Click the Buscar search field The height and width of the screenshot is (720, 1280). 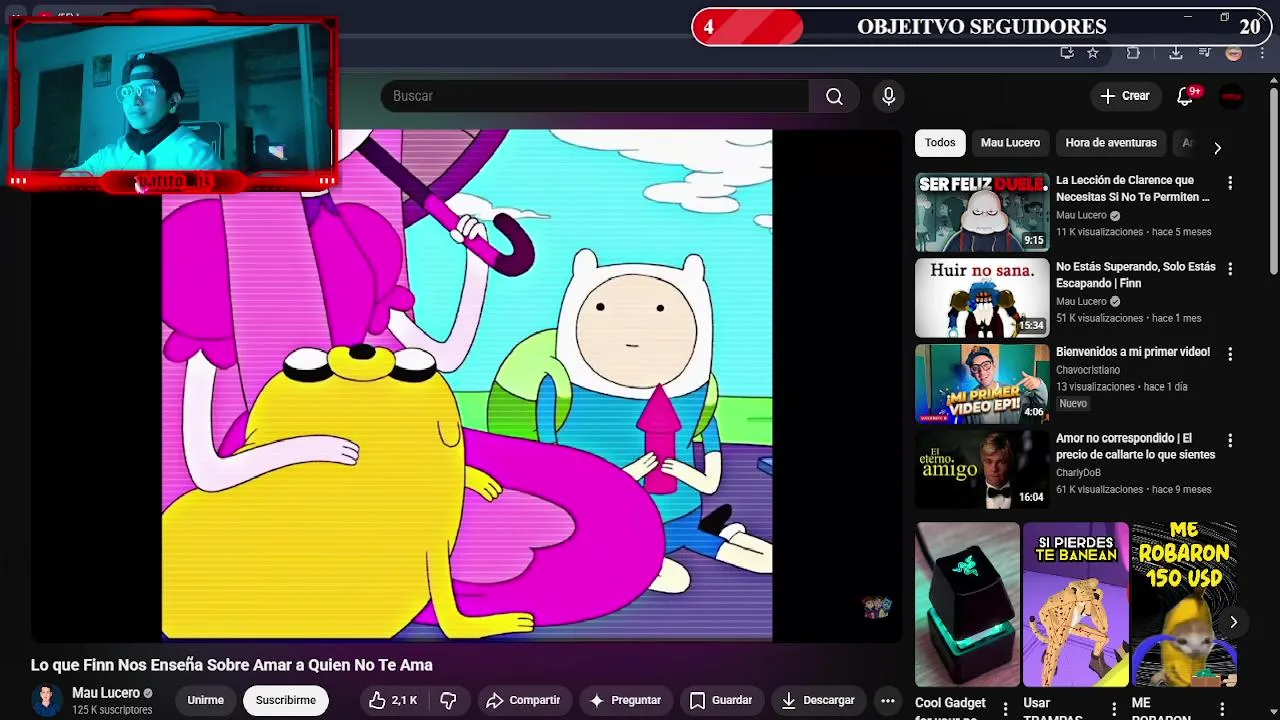[594, 96]
